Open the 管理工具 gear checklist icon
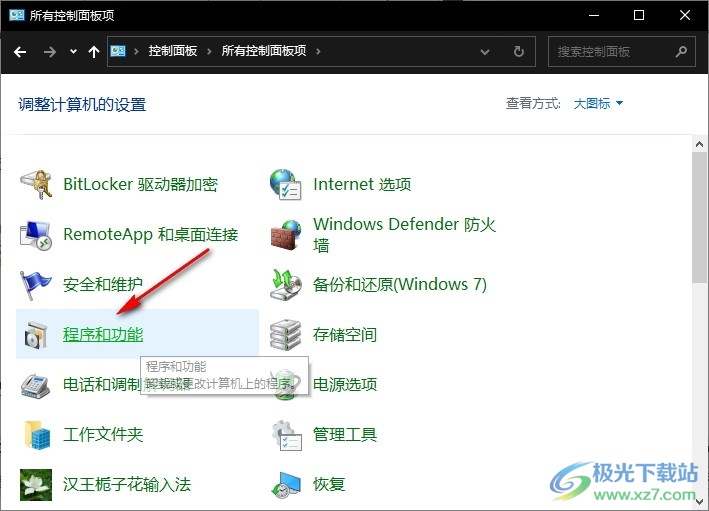 [x=287, y=435]
